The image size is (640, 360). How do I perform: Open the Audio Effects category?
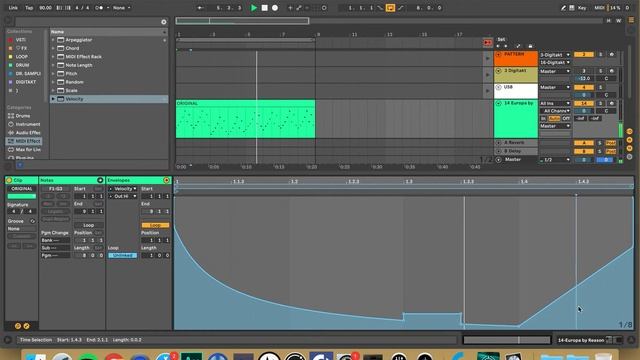[x=24, y=133]
